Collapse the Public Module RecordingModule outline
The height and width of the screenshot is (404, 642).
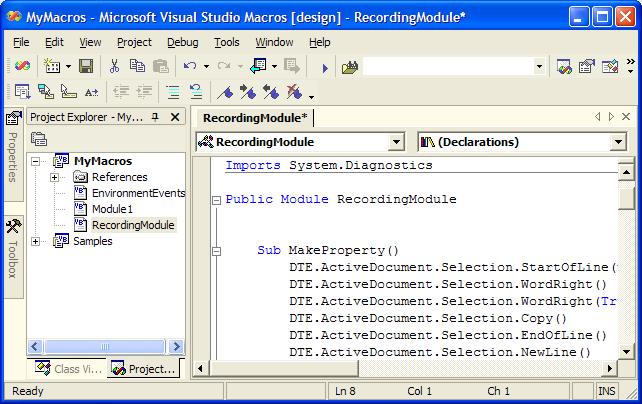pos(217,200)
